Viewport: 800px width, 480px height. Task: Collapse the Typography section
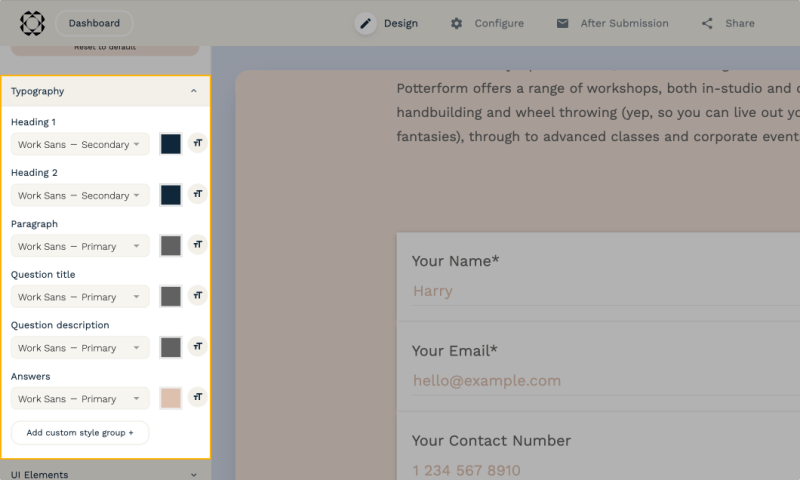[x=106, y=91]
